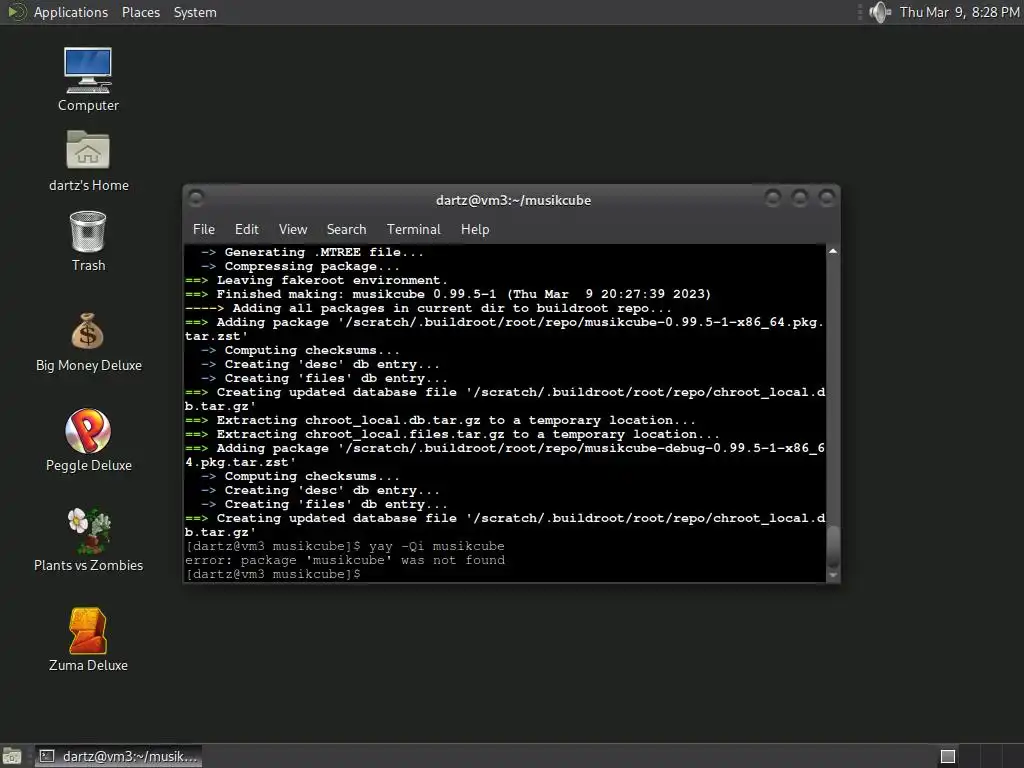The image size is (1024, 768).
Task: Click the terminal scrollbar thumb
Action: coord(833,546)
